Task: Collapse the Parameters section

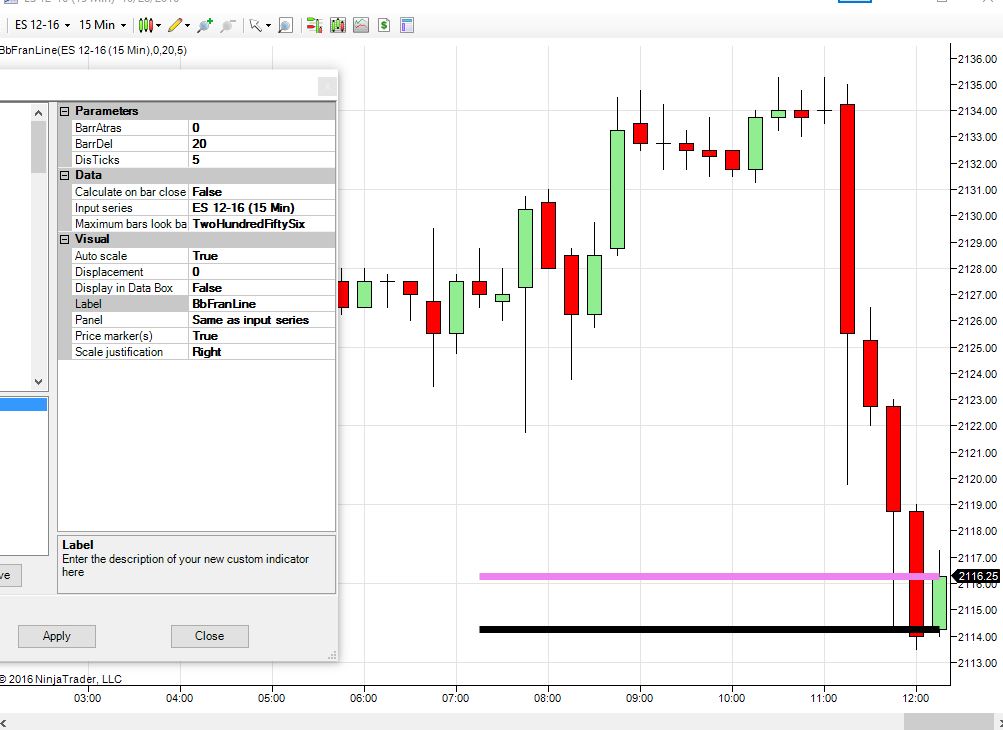Action: pos(65,111)
